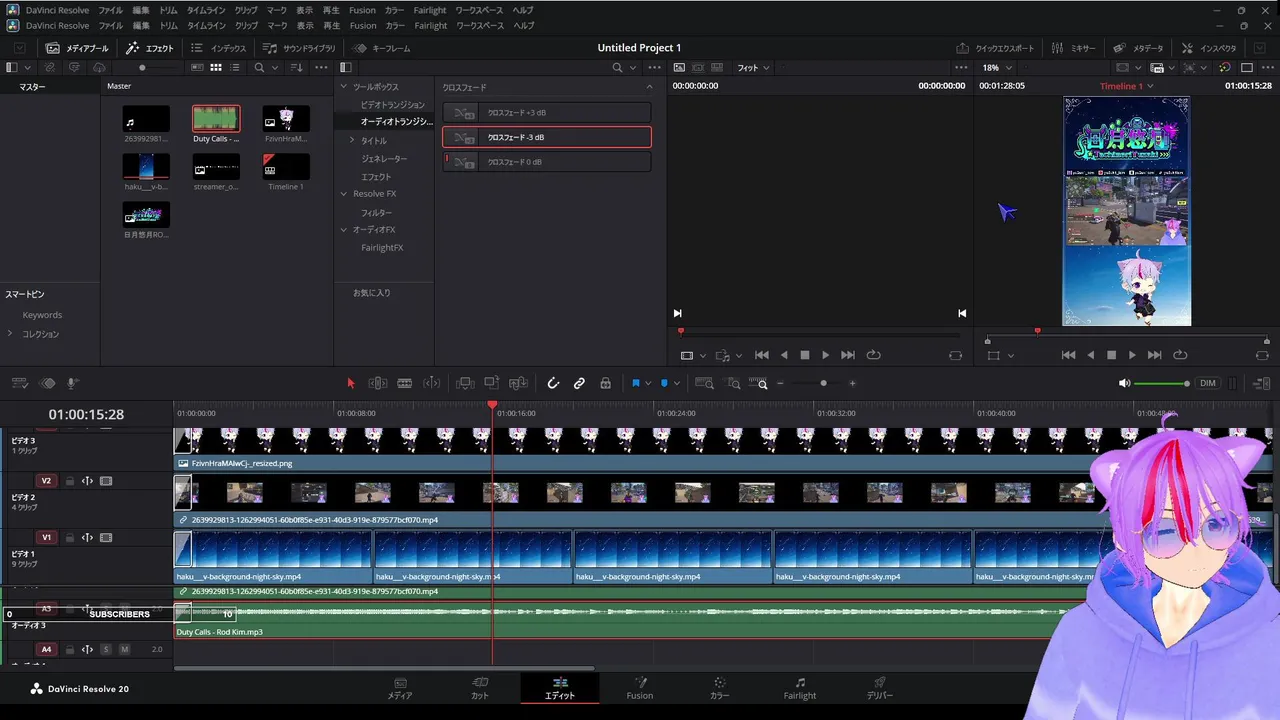Open the 18% viewer zoom dropdown
The width and height of the screenshot is (1280, 720).
pyautogui.click(x=996, y=67)
